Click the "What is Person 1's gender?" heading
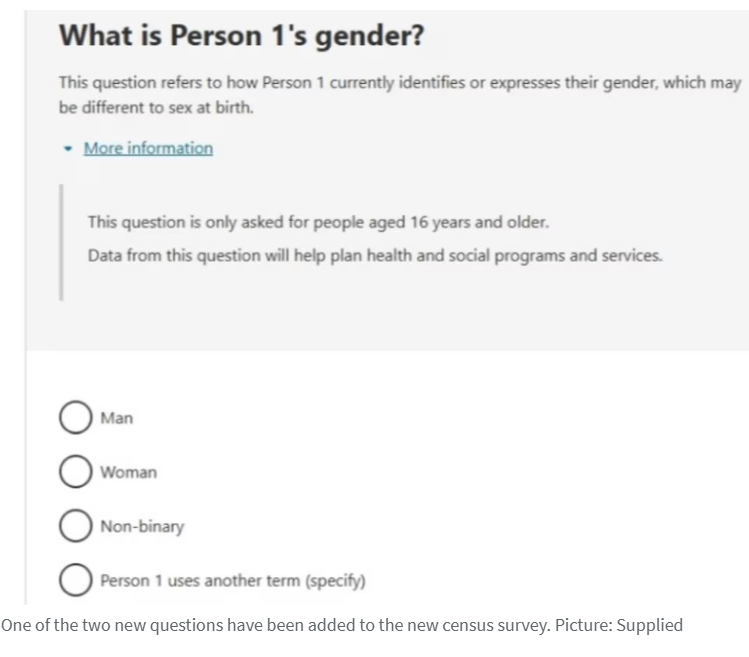The image size is (749, 657). 241,36
